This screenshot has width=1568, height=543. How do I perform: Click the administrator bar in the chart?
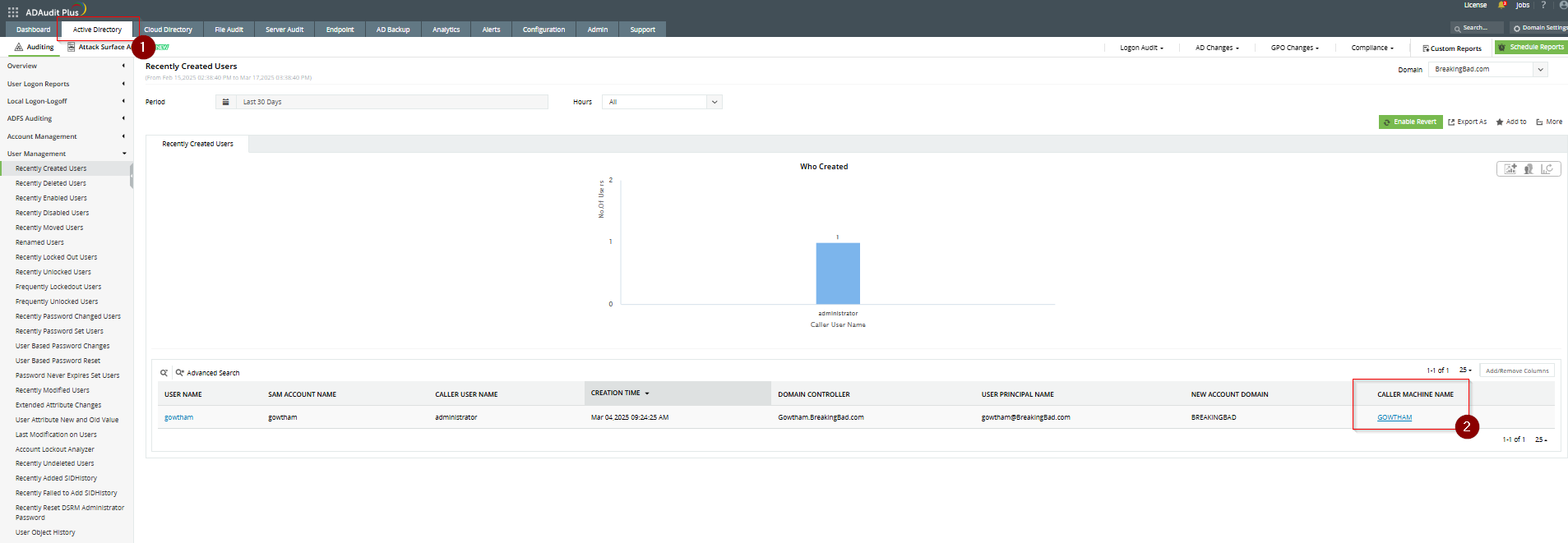coord(838,273)
